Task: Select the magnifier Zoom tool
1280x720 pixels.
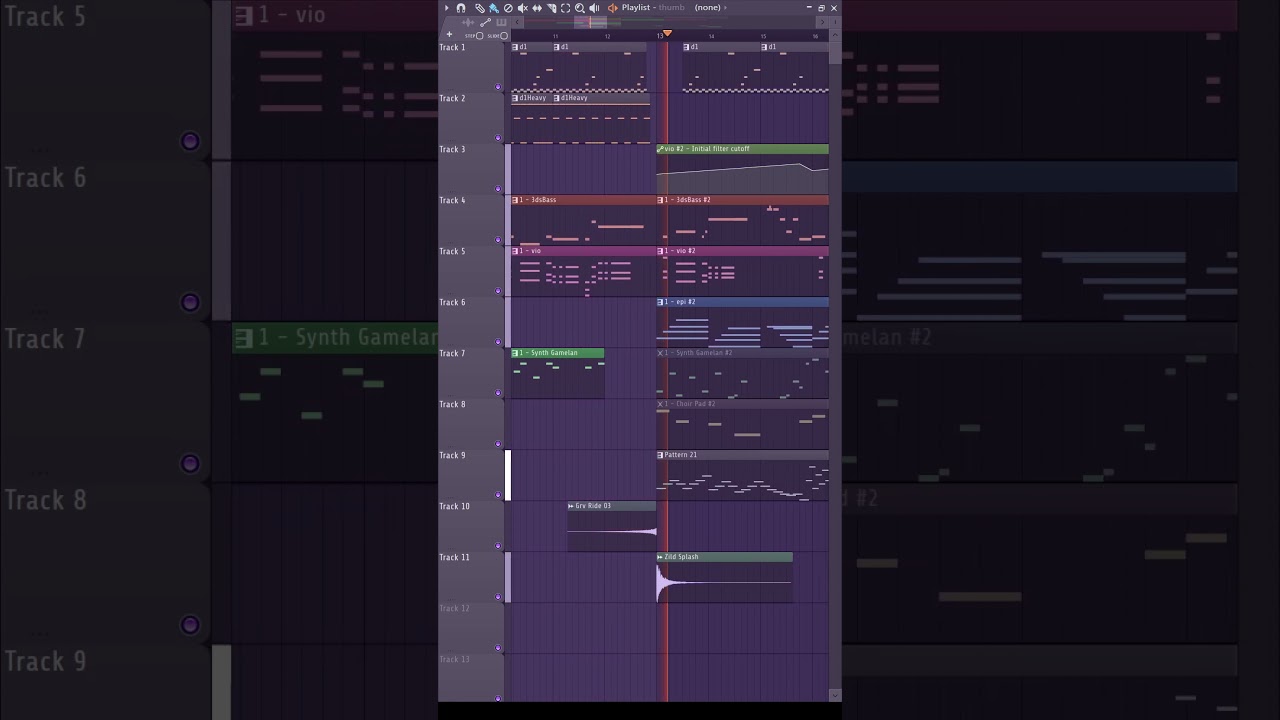Action: pyautogui.click(x=580, y=8)
